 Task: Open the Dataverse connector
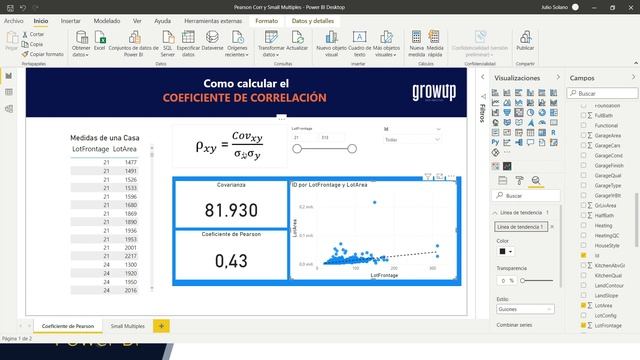point(212,40)
